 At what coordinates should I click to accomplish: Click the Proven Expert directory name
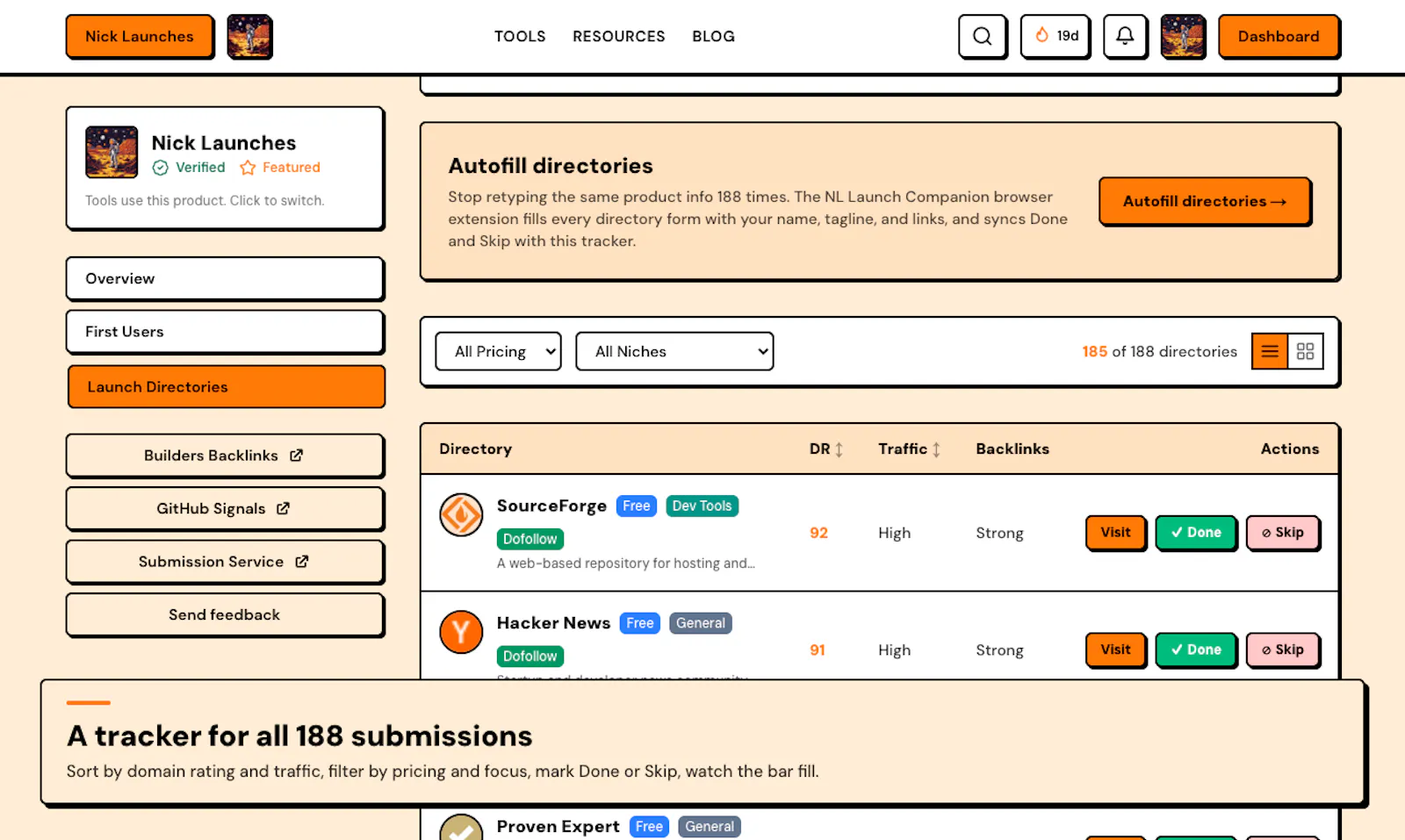coord(558,827)
